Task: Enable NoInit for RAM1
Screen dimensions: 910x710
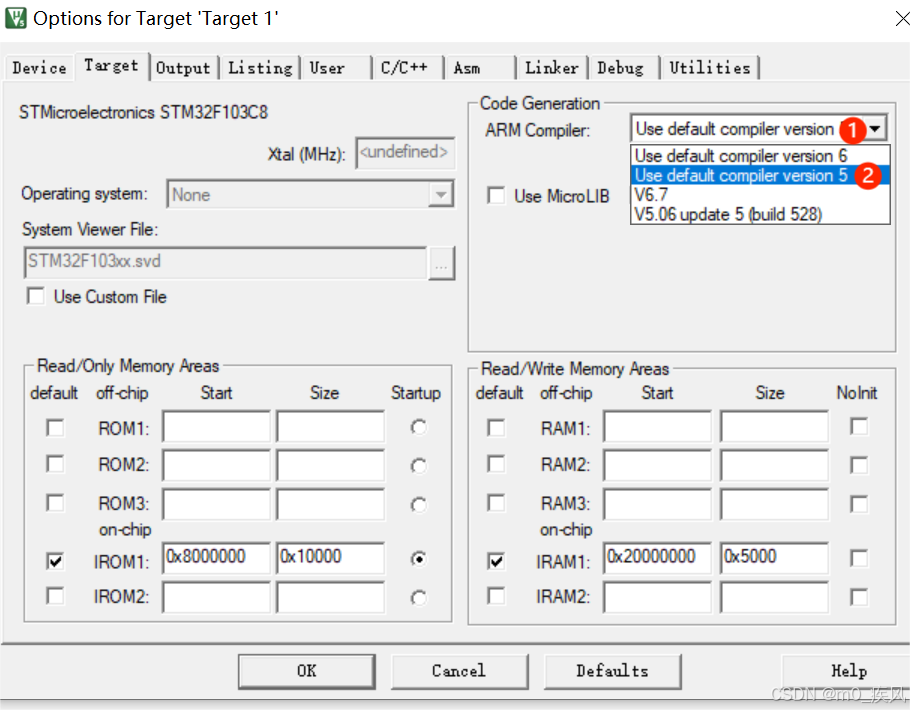Action: (x=859, y=427)
